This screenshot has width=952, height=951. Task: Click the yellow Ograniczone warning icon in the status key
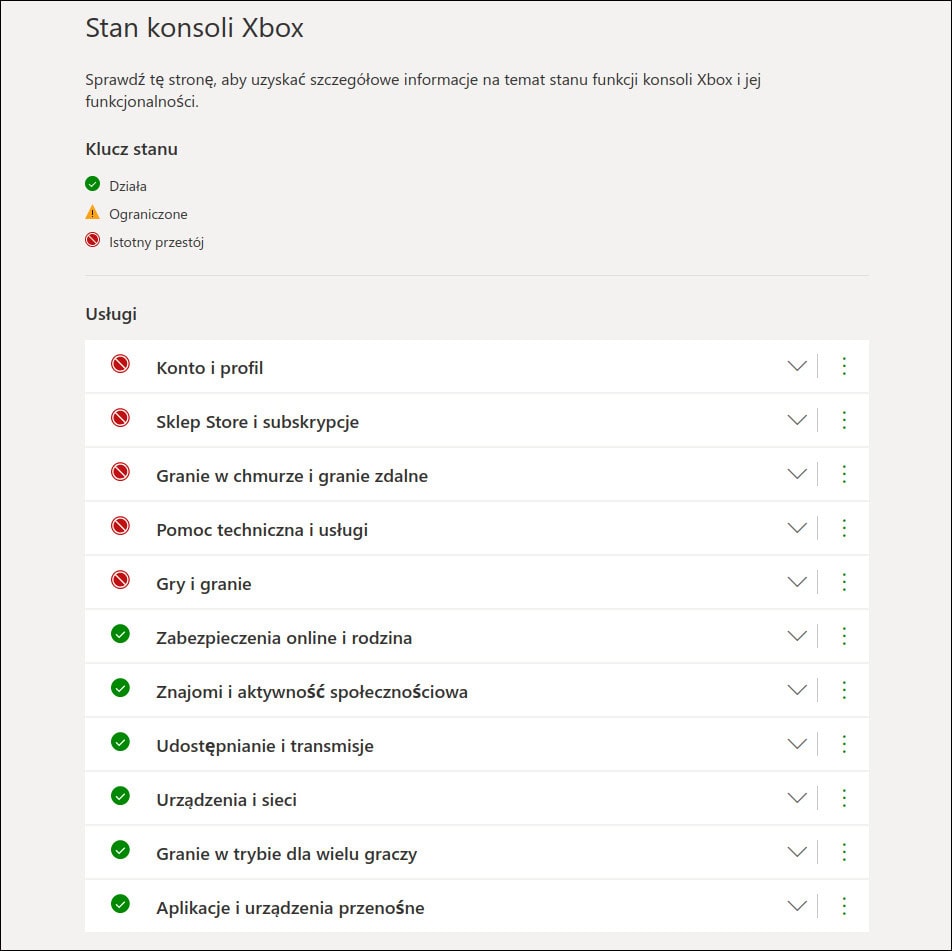pyautogui.click(x=92, y=213)
